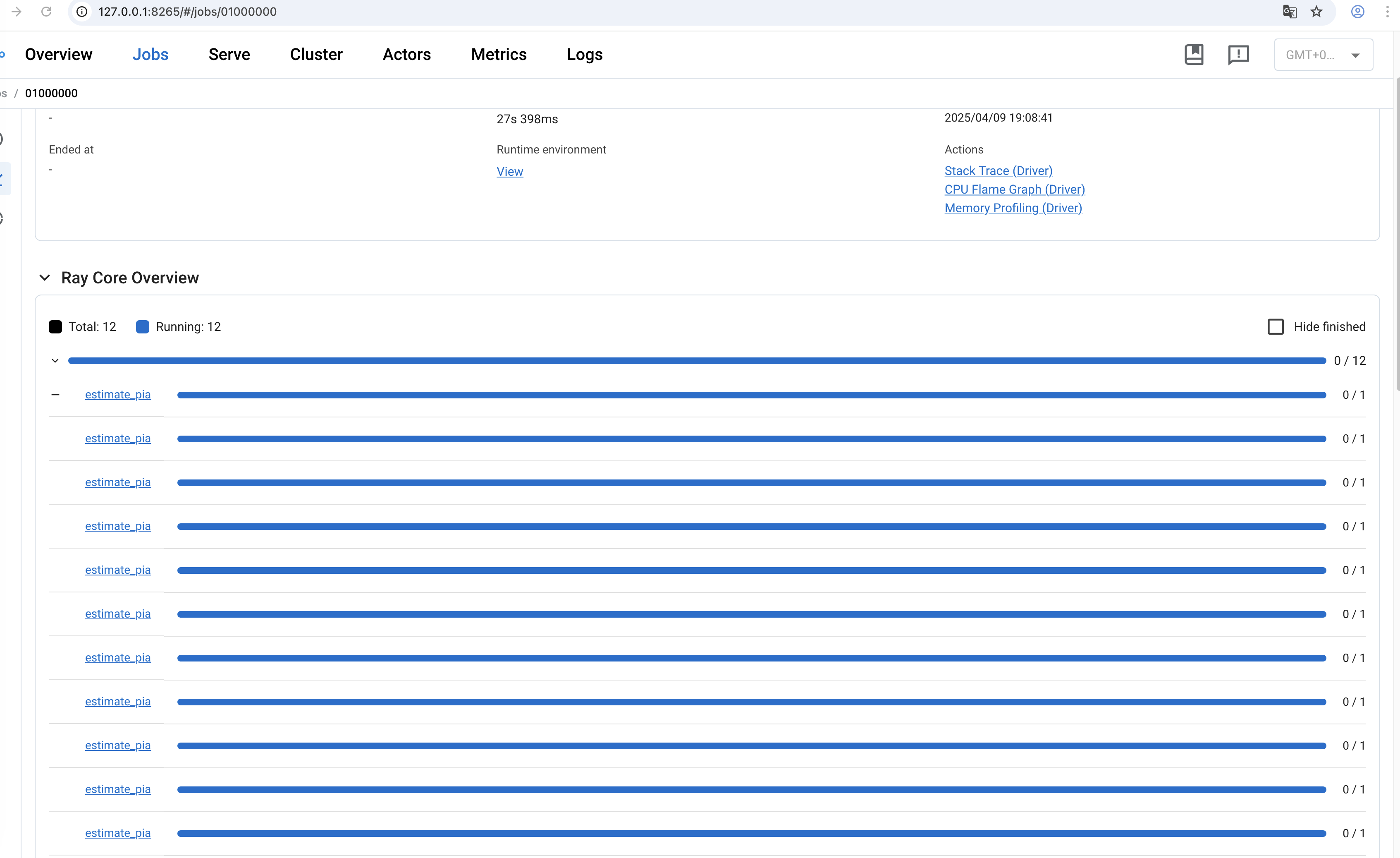
Task: Open the Metrics tab
Action: [x=498, y=55]
